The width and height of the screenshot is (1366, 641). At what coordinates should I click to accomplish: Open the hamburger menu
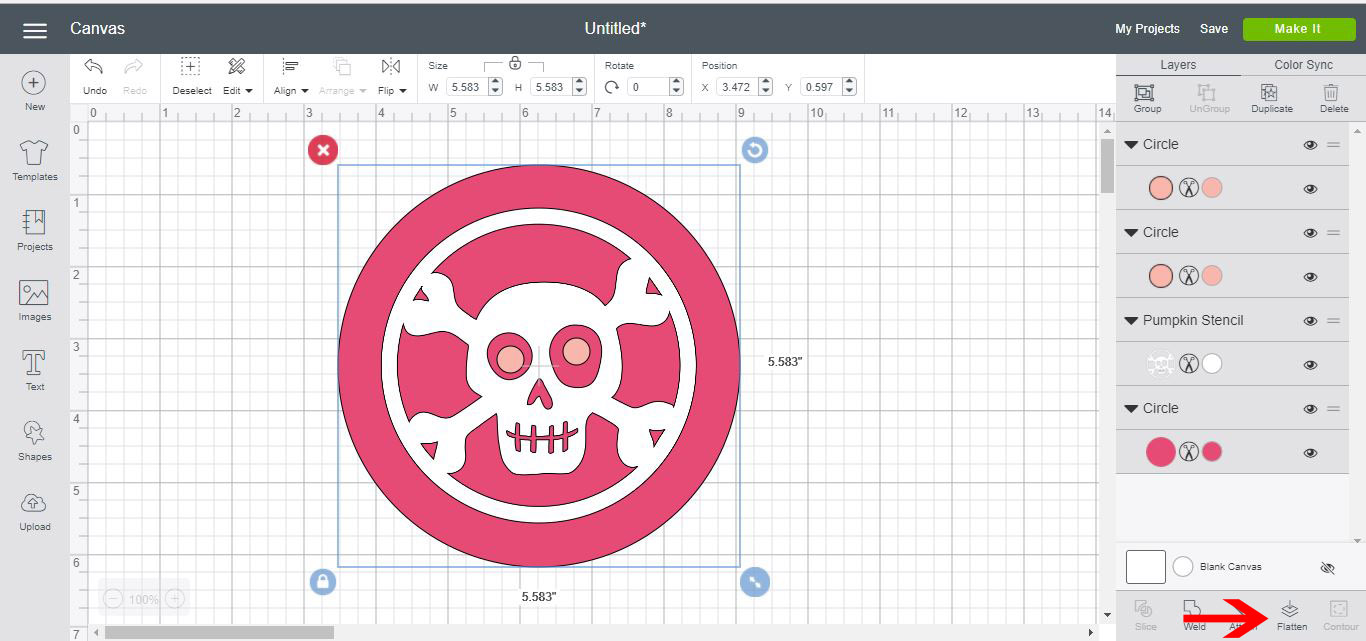tap(33, 28)
